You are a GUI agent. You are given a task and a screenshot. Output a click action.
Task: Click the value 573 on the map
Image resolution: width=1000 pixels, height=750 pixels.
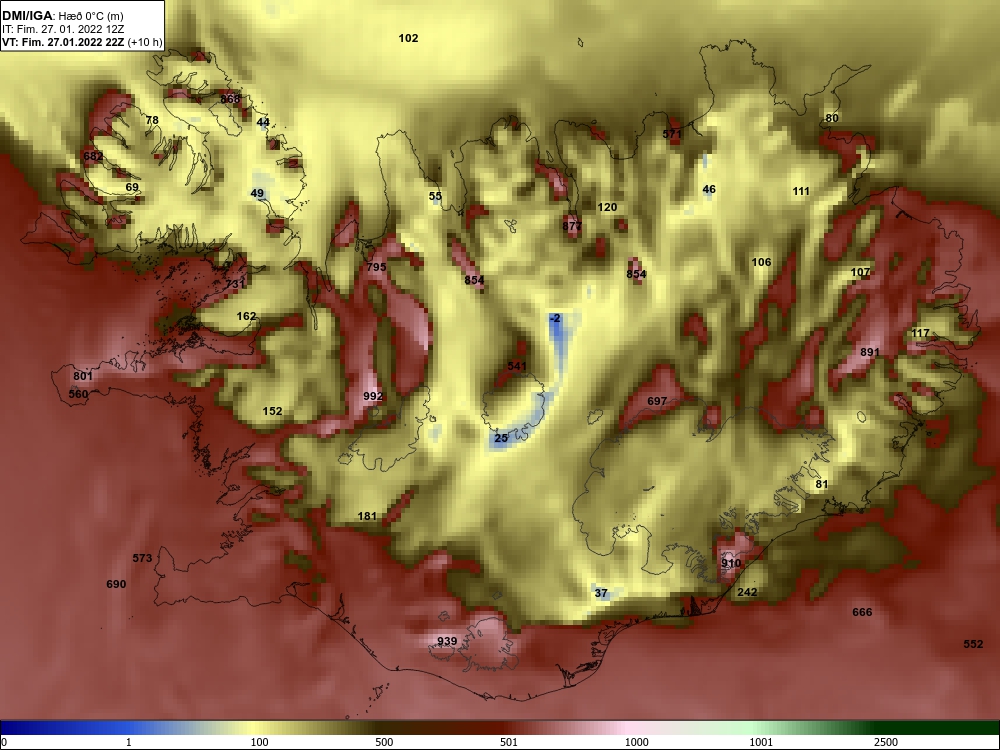click(142, 559)
